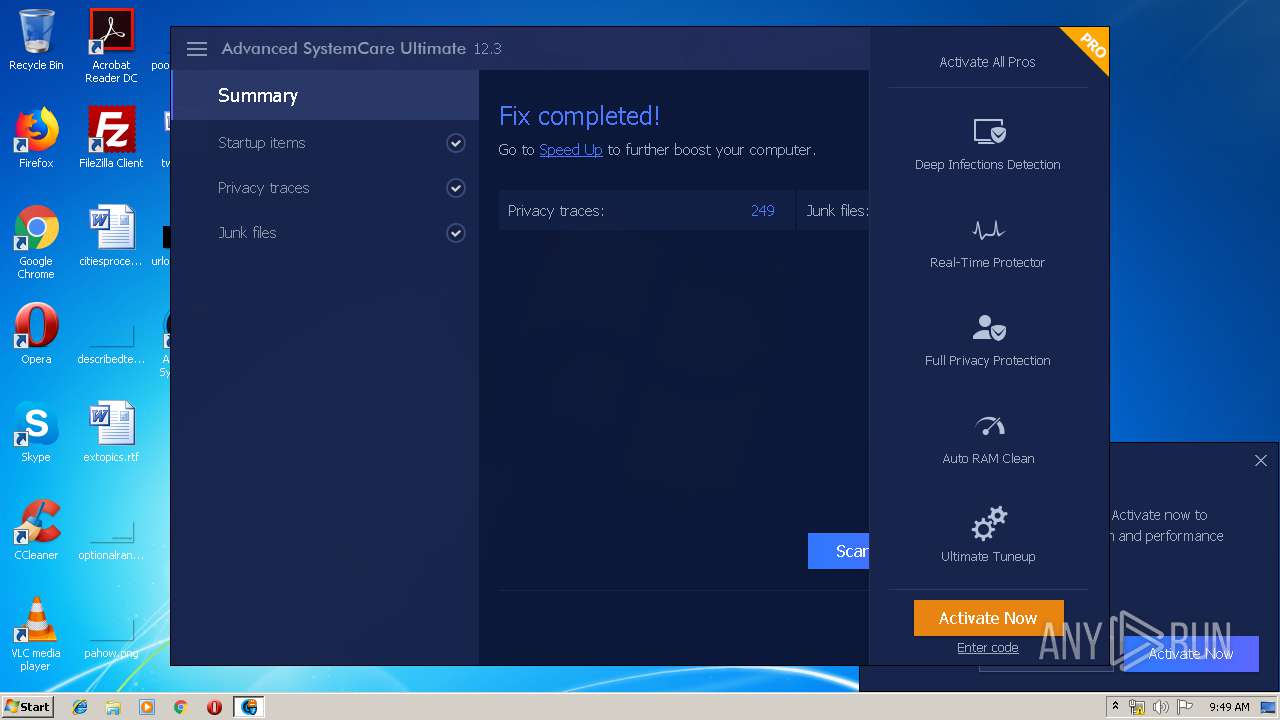Open the extopics.rtf document
Screen dimensions: 1280x720
111,432
